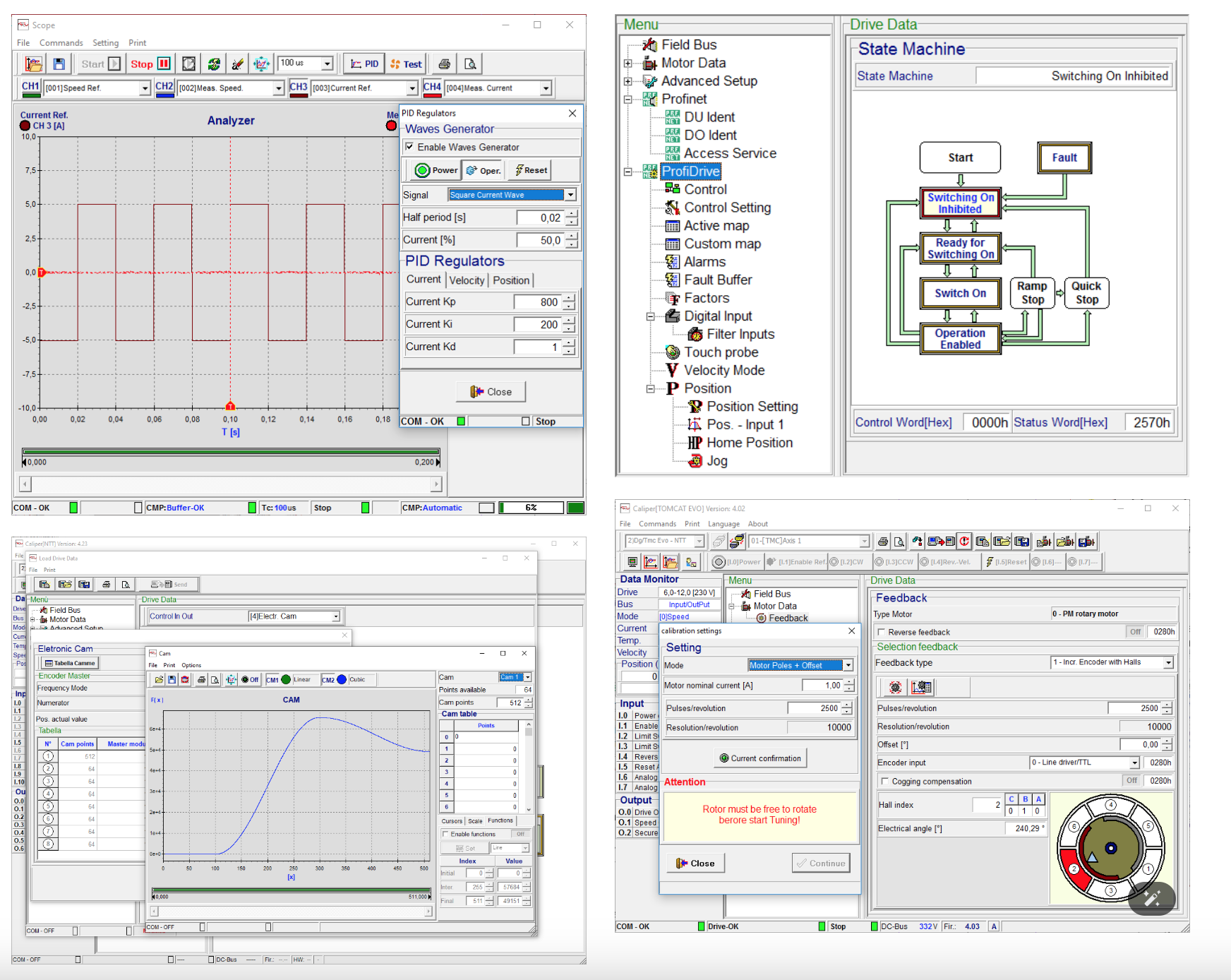
Task: Select Home Position in ProfiDrive tree
Action: pos(750,443)
